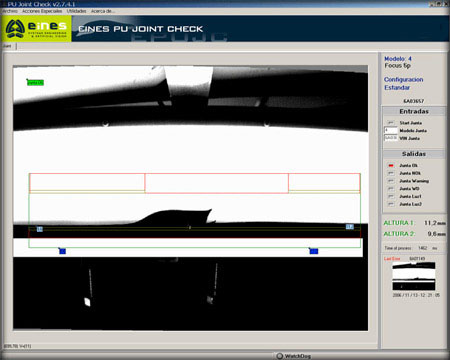Click the Time of process value
Image resolution: width=450 pixels, height=360 pixels.
tap(423, 248)
